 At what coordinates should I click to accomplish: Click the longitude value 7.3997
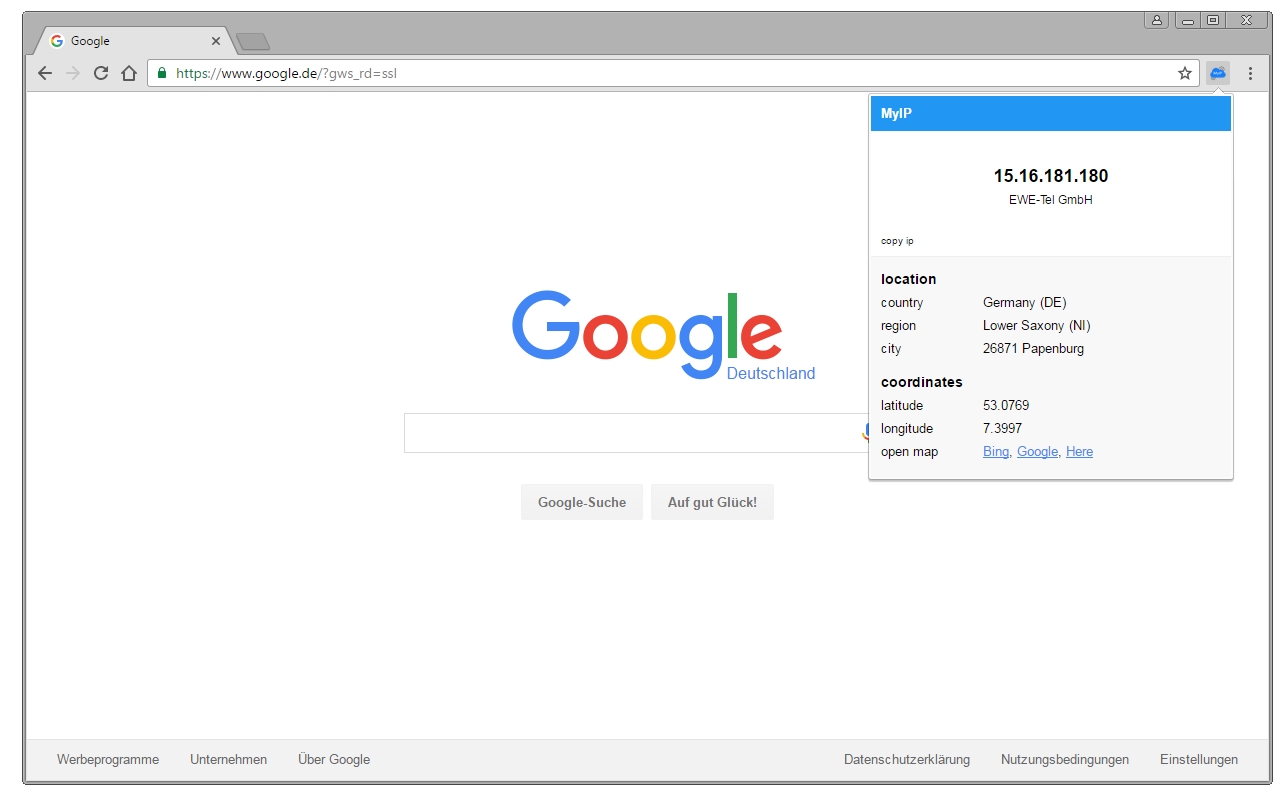tap(1002, 428)
